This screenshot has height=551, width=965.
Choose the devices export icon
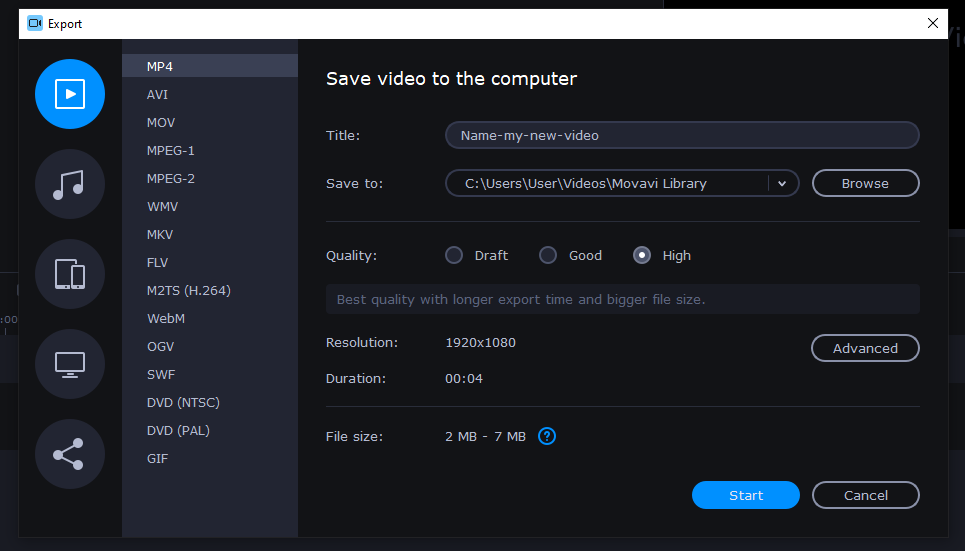pos(70,274)
